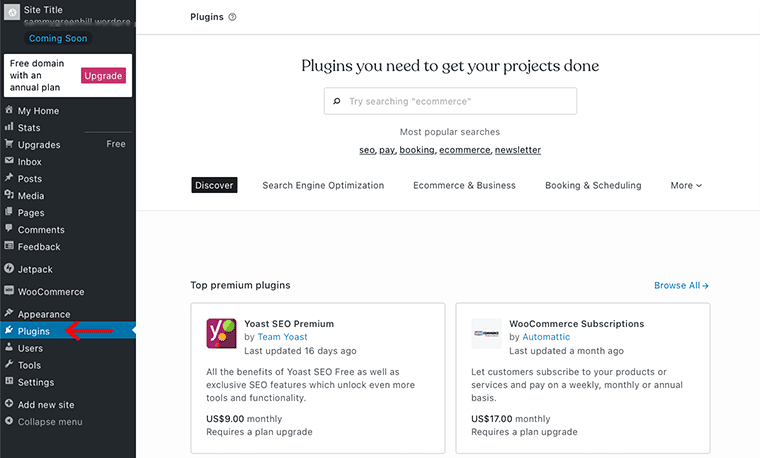This screenshot has height=458, width=760.
Task: Expand the More categories dropdown
Action: [x=686, y=186]
